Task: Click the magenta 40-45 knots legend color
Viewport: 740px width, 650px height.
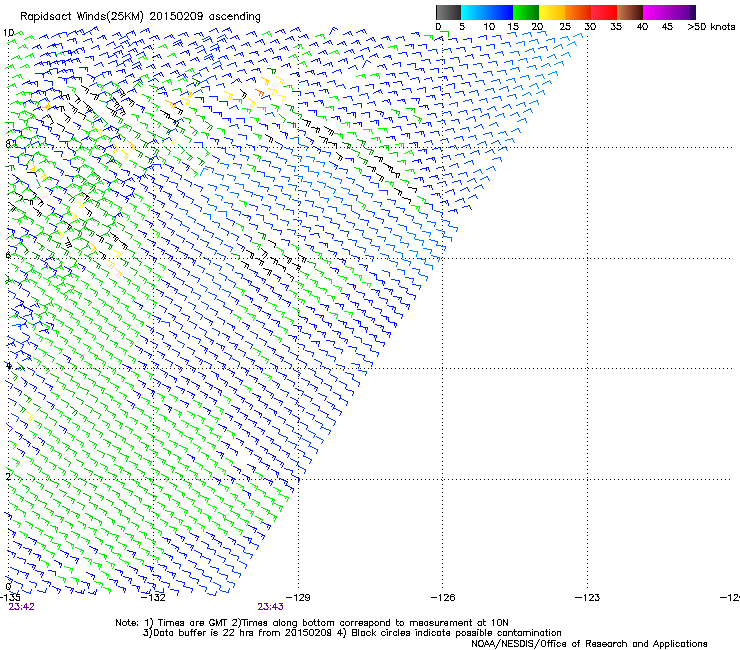Action: pos(656,12)
